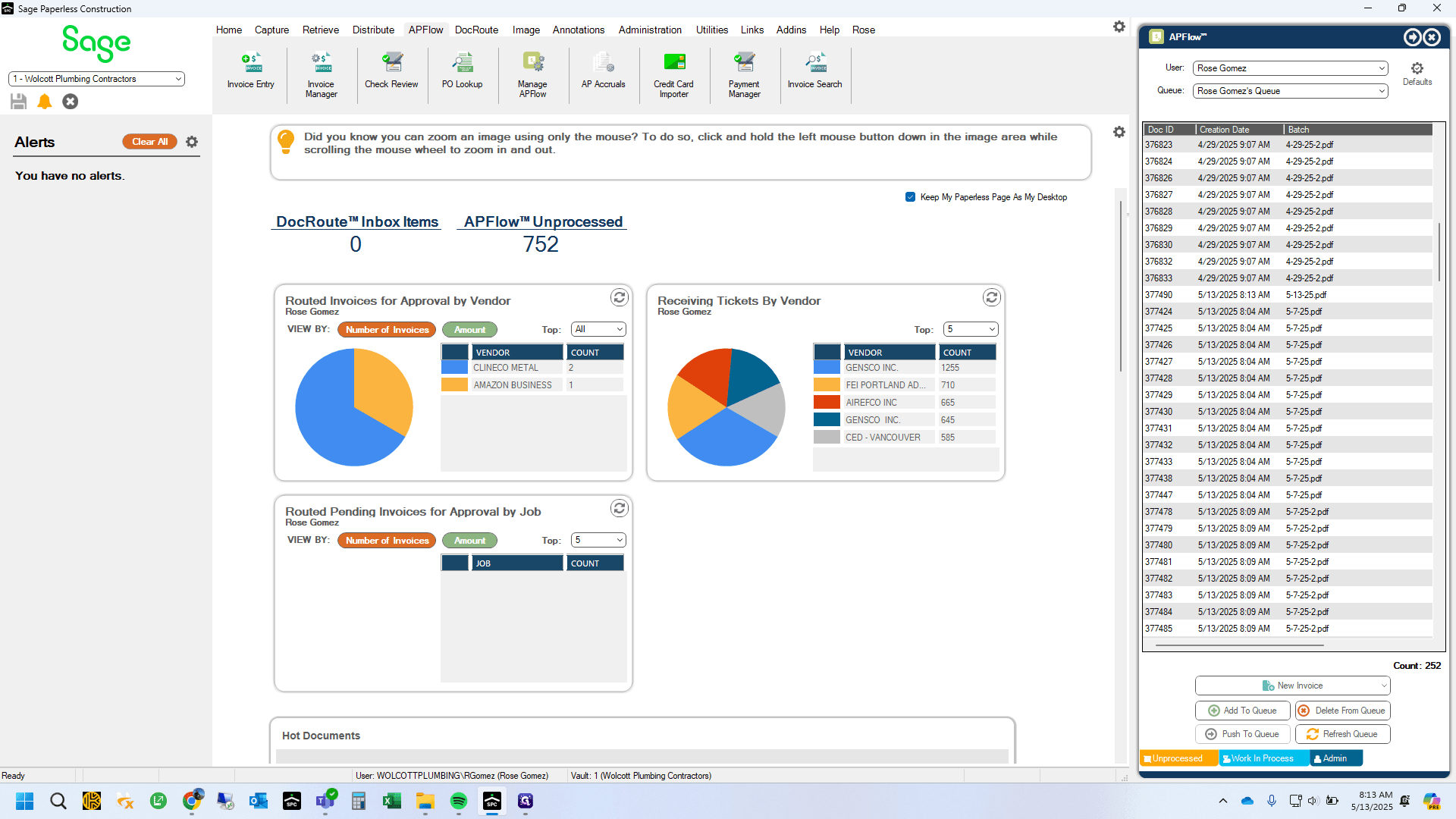Refresh Routed Invoices for Approval by Vendor chart
Viewport: 1456px width, 819px height.
(620, 297)
